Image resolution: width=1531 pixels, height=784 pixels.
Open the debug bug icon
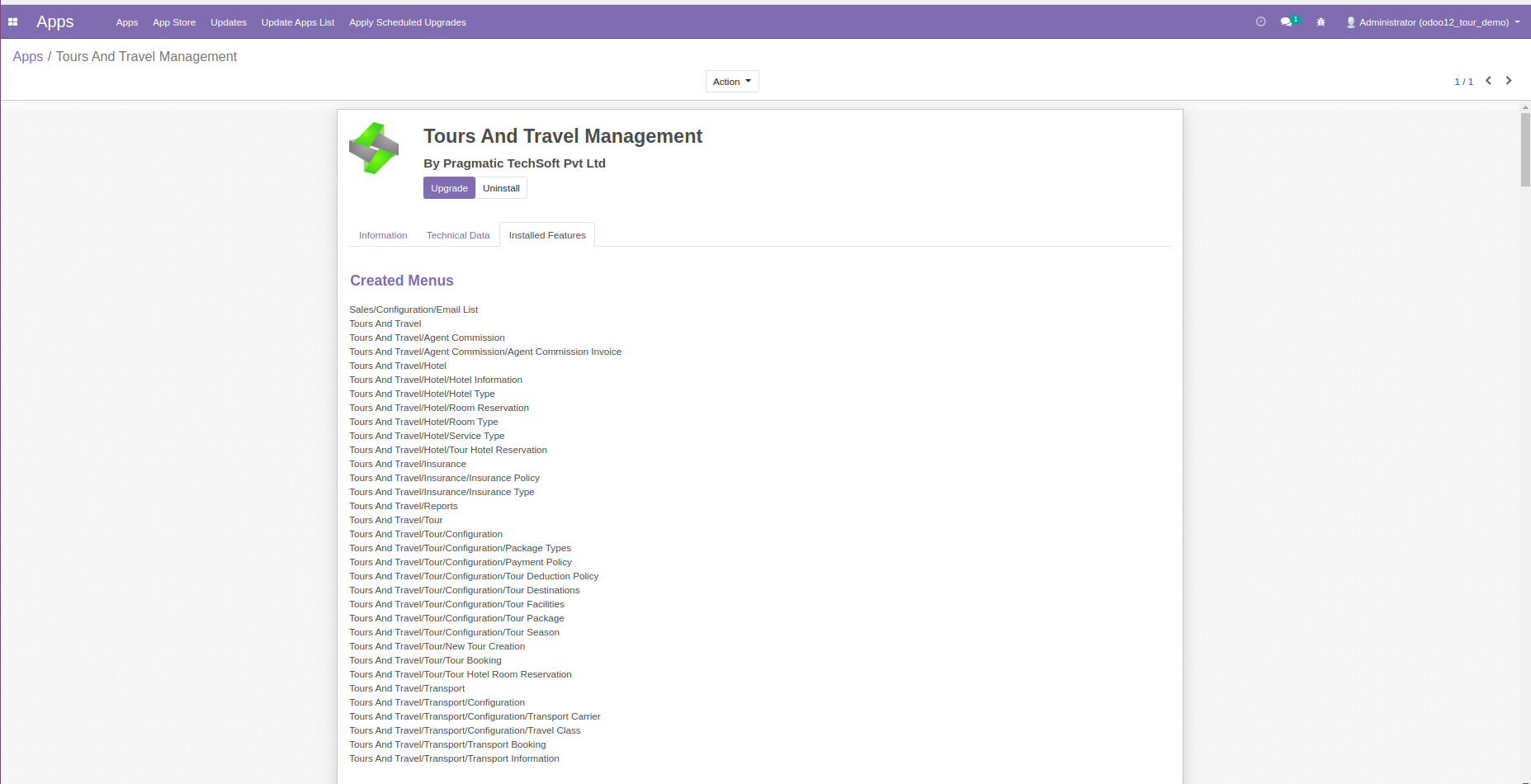pyautogui.click(x=1321, y=22)
